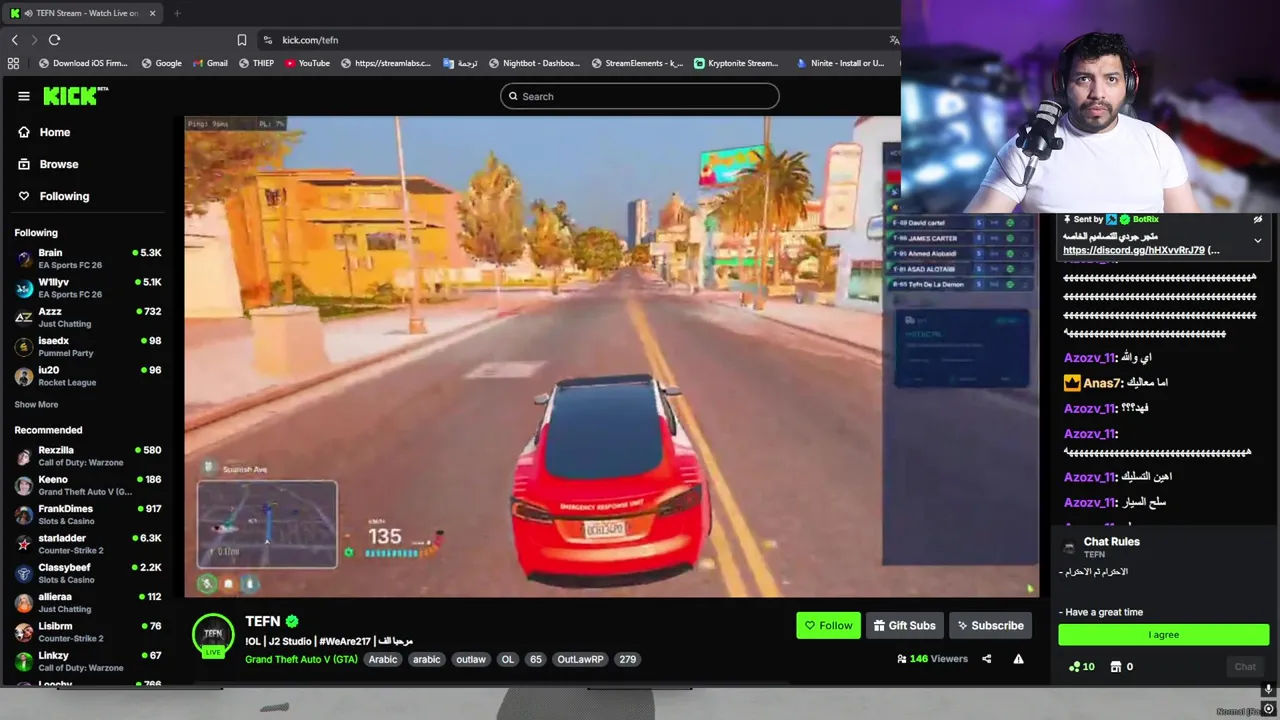Subscribe to the TEFN channel

990,626
